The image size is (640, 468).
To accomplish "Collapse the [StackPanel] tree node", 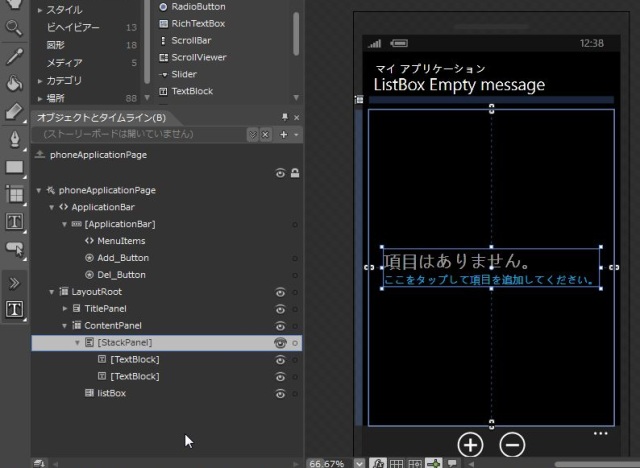I will (x=77, y=343).
